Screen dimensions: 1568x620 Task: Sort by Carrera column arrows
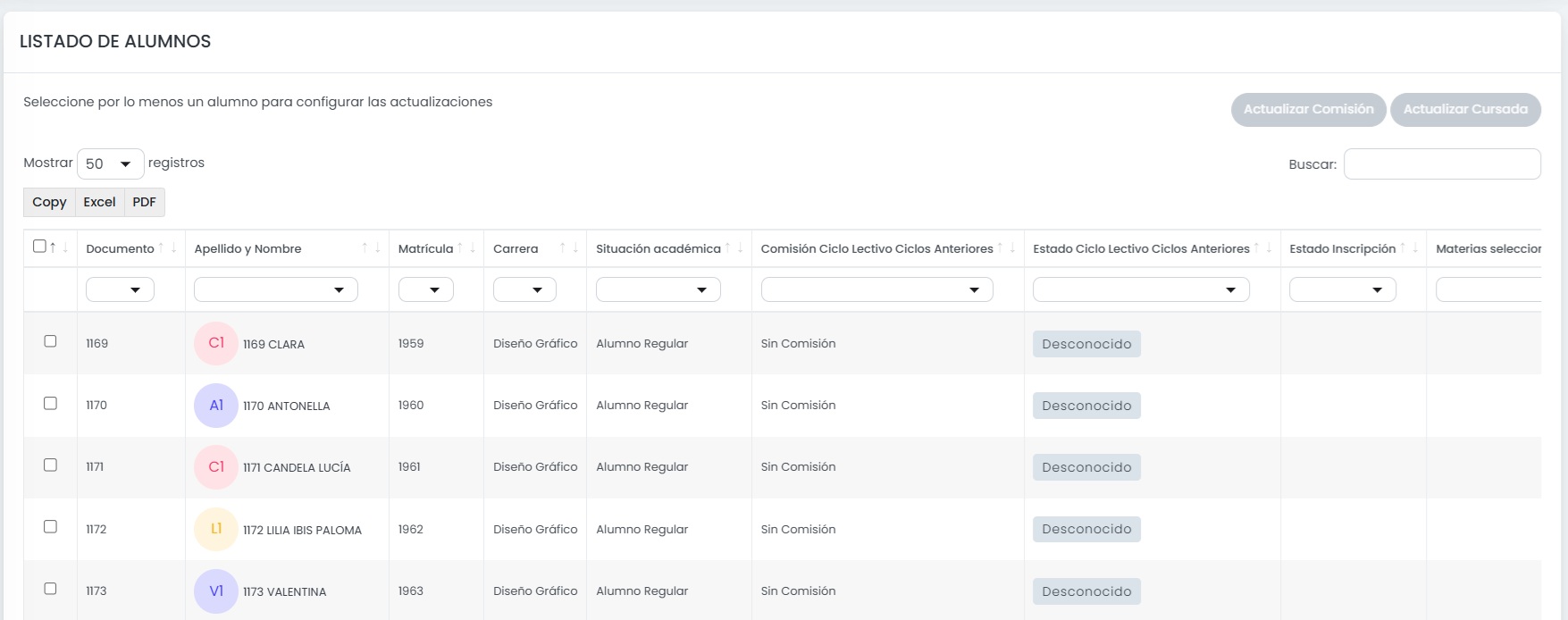pos(569,248)
